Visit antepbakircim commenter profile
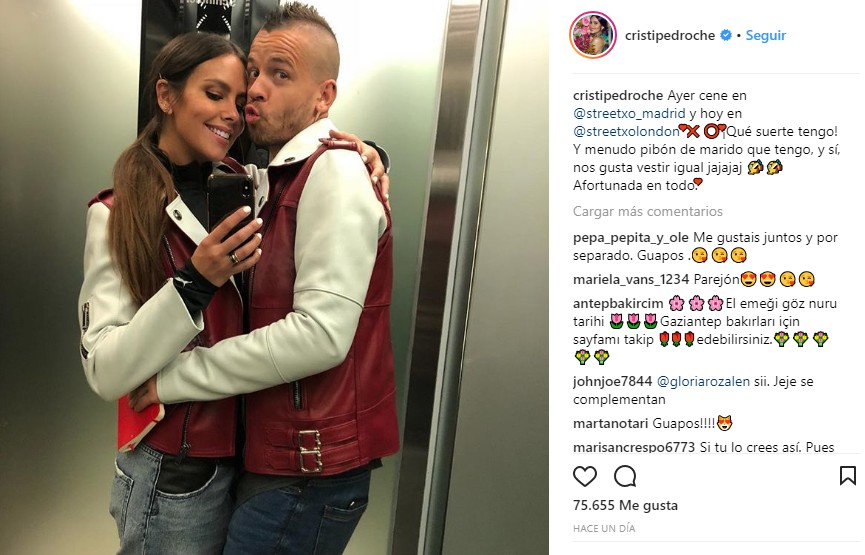The height and width of the screenshot is (555, 865). point(618,303)
